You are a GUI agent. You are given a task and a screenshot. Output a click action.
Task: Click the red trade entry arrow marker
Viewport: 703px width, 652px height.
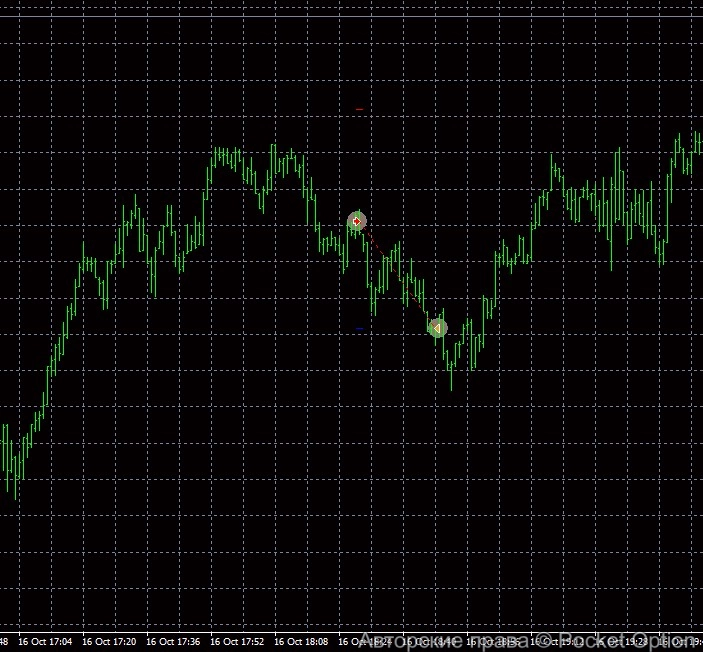(357, 221)
